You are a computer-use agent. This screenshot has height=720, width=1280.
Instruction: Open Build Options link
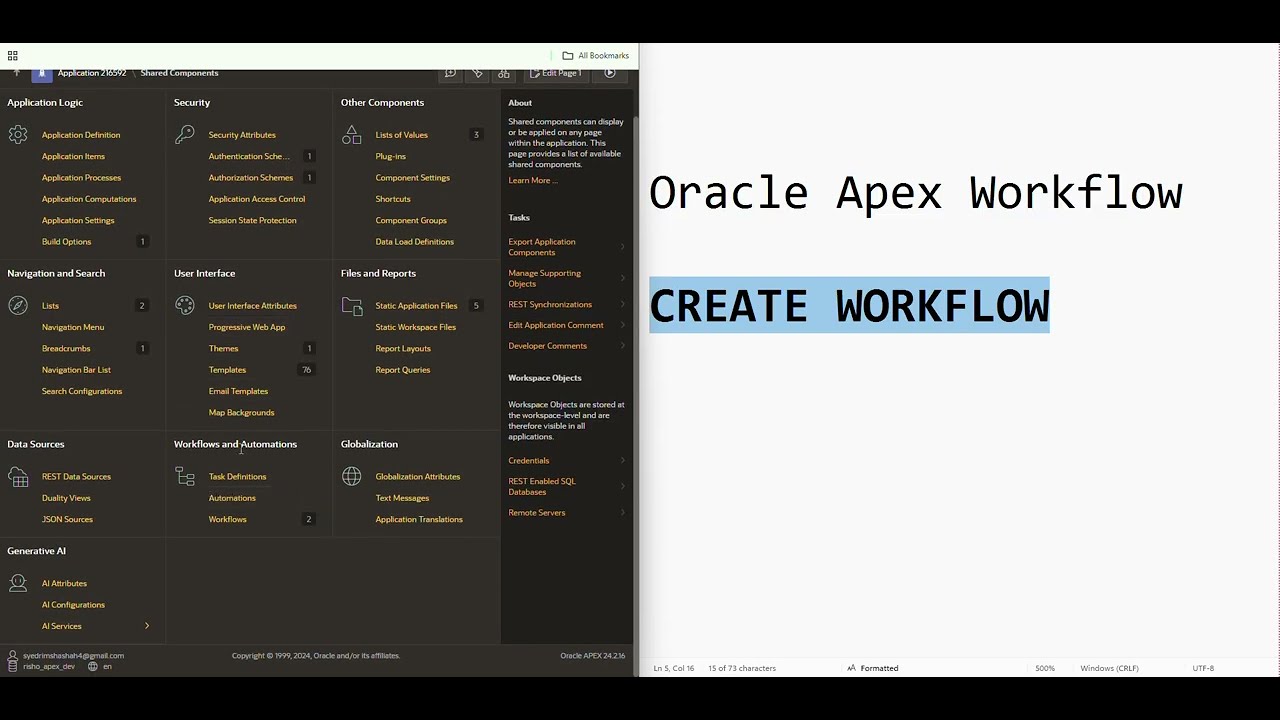[66, 242]
